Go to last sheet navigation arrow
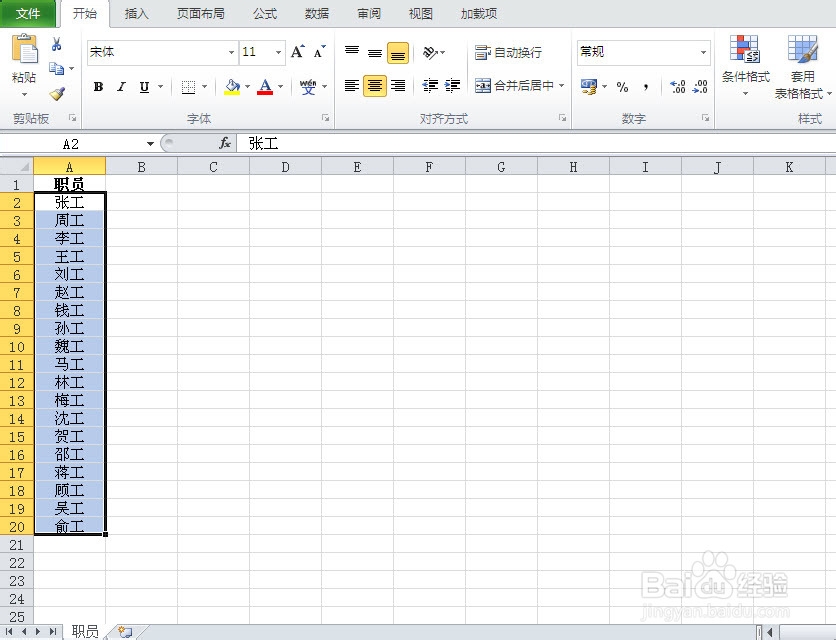 pos(53,631)
